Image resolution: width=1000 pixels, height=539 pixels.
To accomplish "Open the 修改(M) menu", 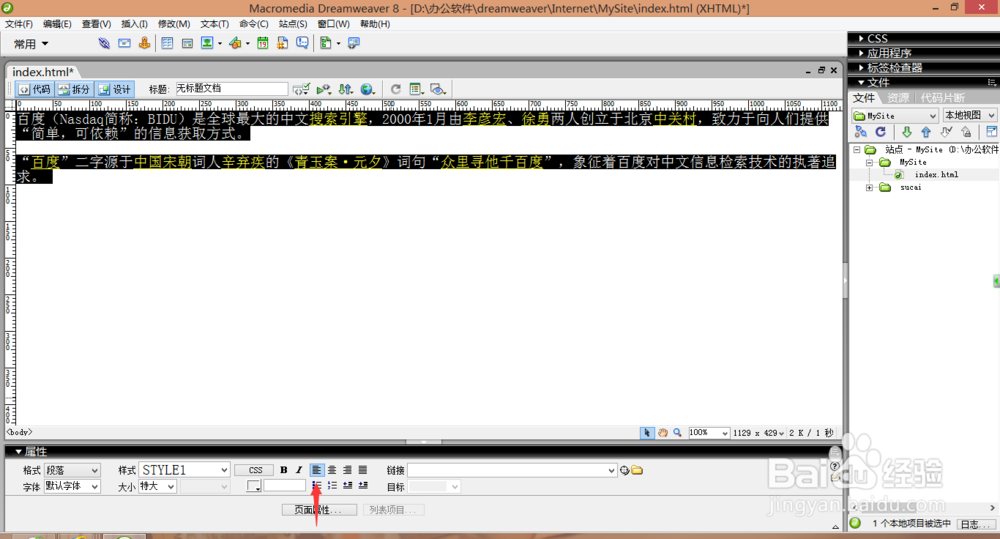I will (x=174, y=24).
